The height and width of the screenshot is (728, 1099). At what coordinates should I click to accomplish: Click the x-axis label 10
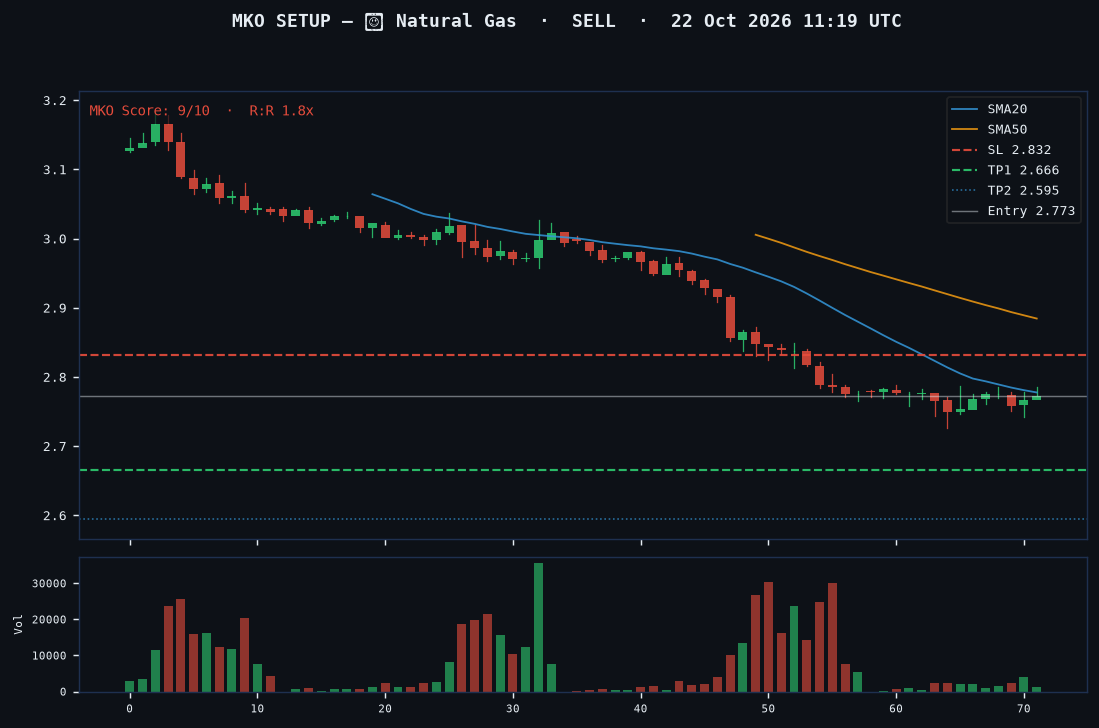coord(257,709)
